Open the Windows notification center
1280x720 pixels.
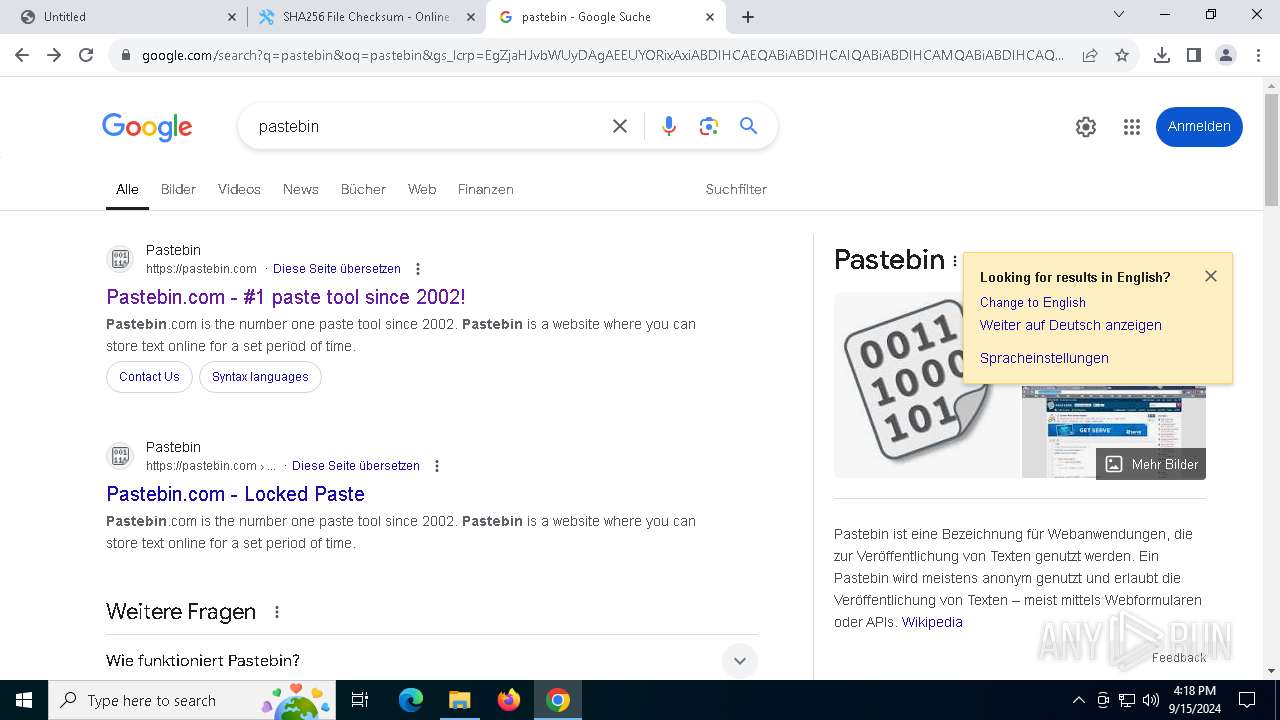1247,700
